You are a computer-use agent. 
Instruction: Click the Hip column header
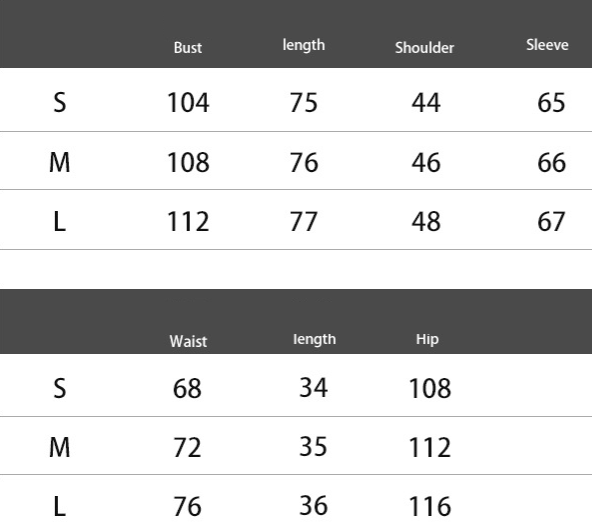427,339
